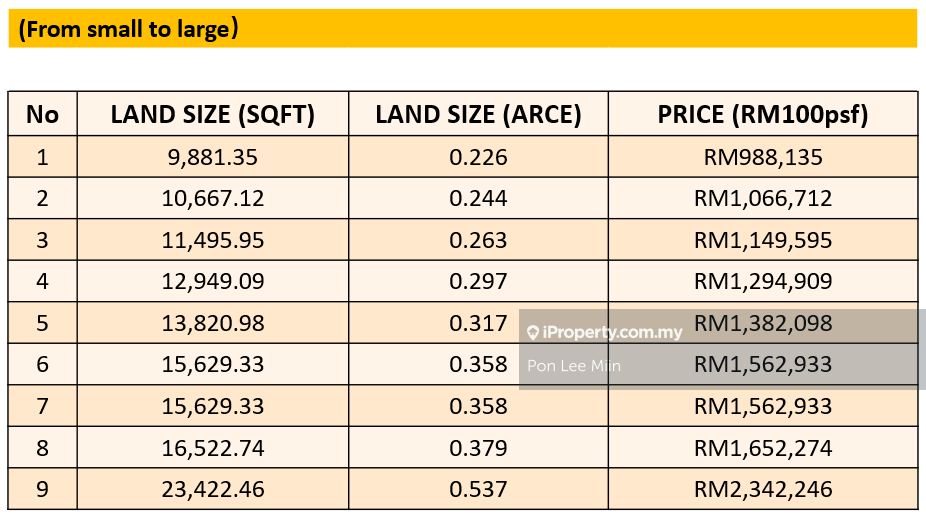
Task: Click the 12,949.09 land size cell
Action: coord(213,281)
